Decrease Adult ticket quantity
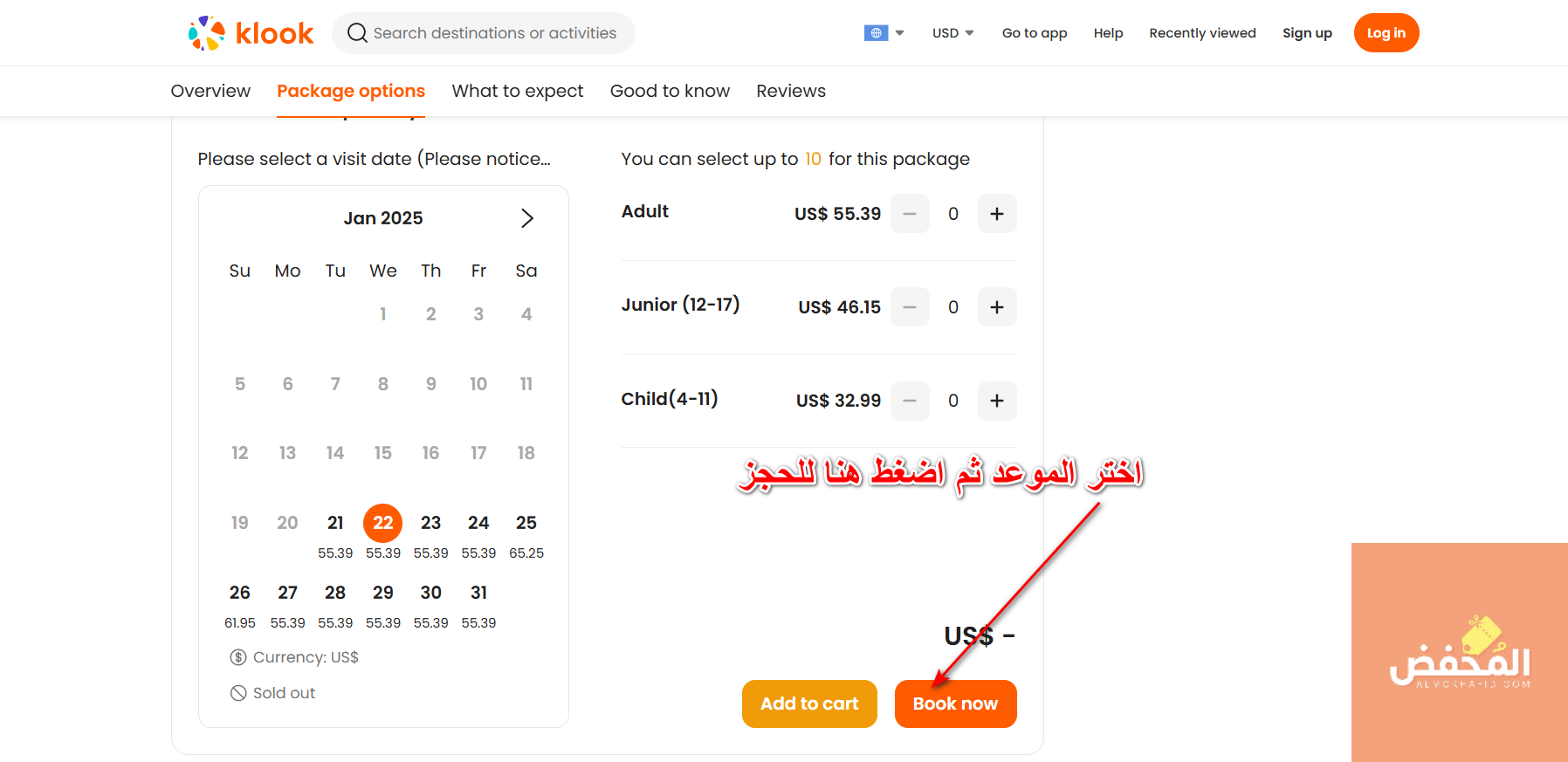The width and height of the screenshot is (1568, 762). click(x=910, y=214)
